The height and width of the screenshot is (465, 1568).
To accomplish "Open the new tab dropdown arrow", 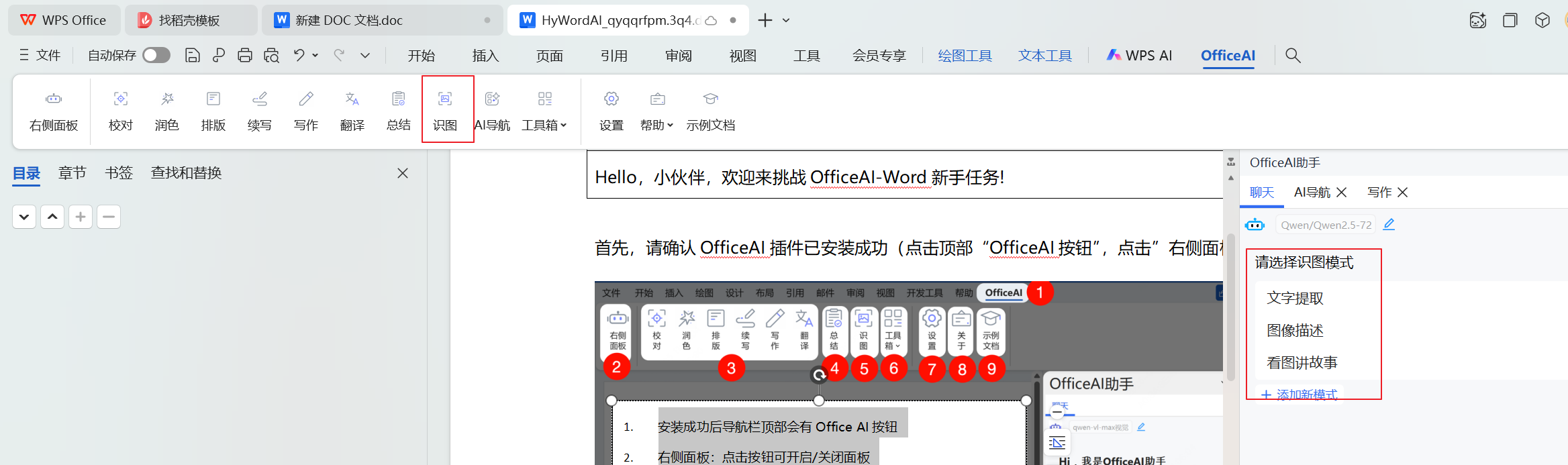I will coord(786,20).
